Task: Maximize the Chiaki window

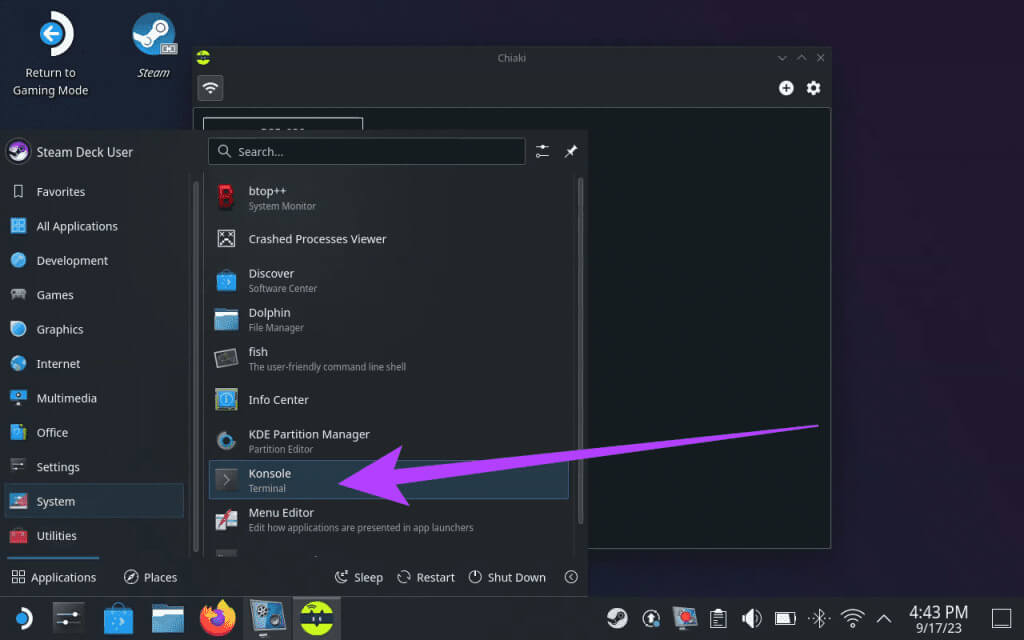Action: pos(801,58)
